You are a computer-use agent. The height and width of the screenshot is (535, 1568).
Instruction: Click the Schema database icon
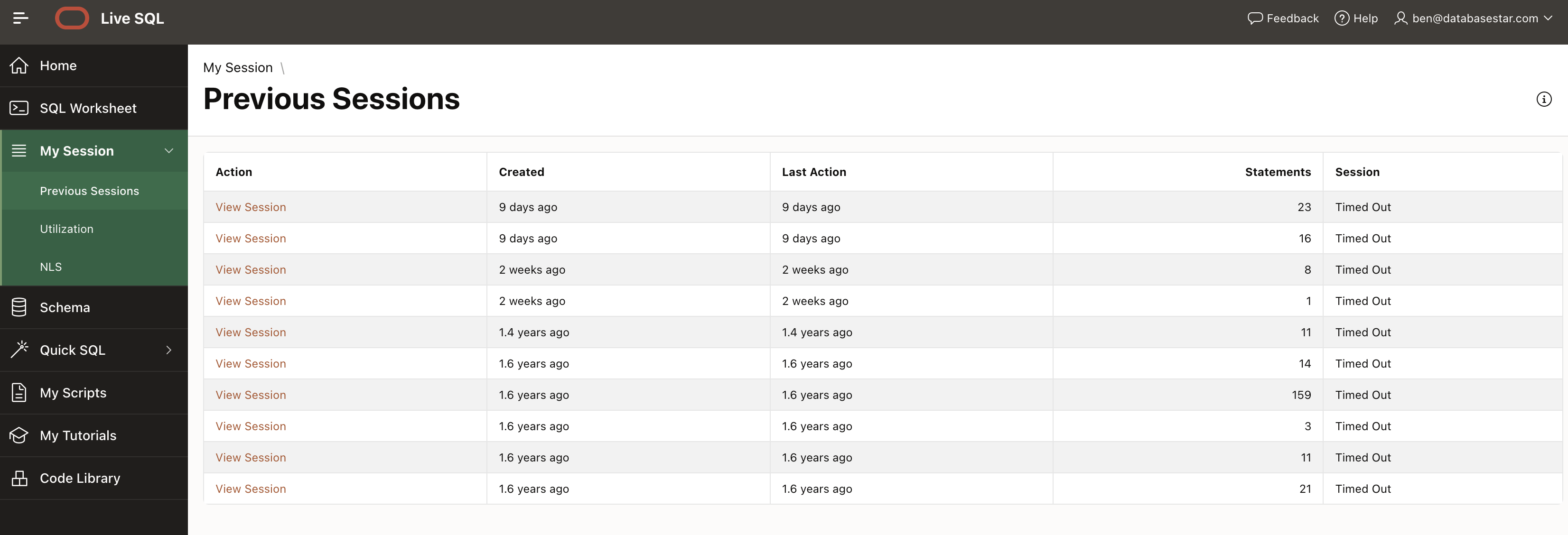(x=19, y=307)
